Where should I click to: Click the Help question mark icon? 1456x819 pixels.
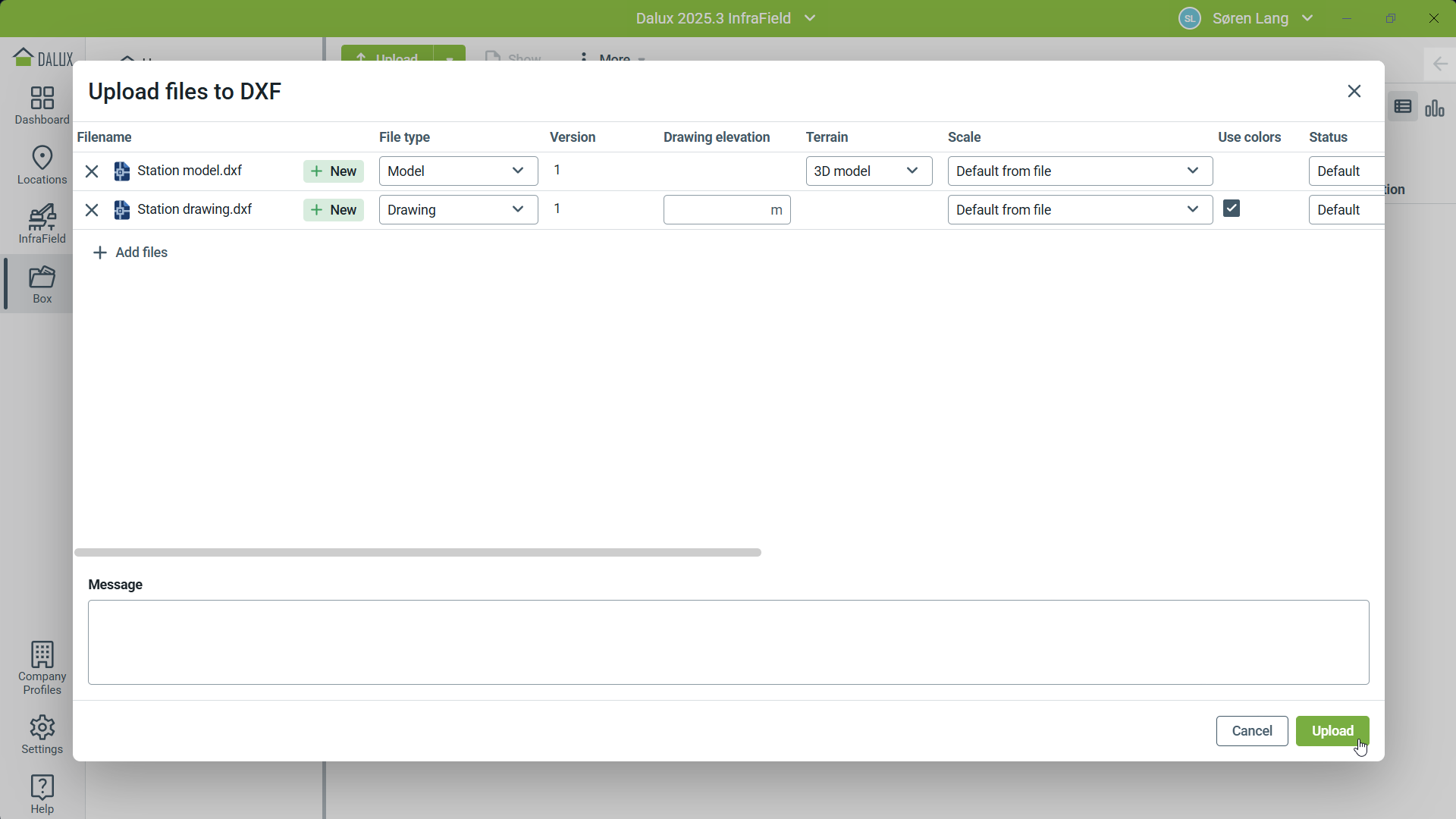point(42,793)
